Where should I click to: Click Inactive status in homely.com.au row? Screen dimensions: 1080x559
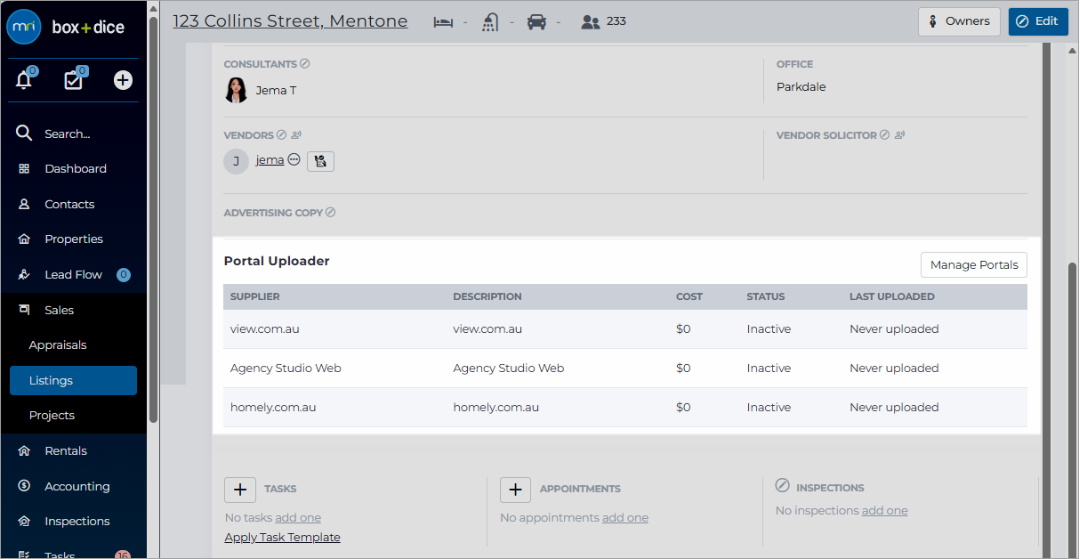[769, 408]
